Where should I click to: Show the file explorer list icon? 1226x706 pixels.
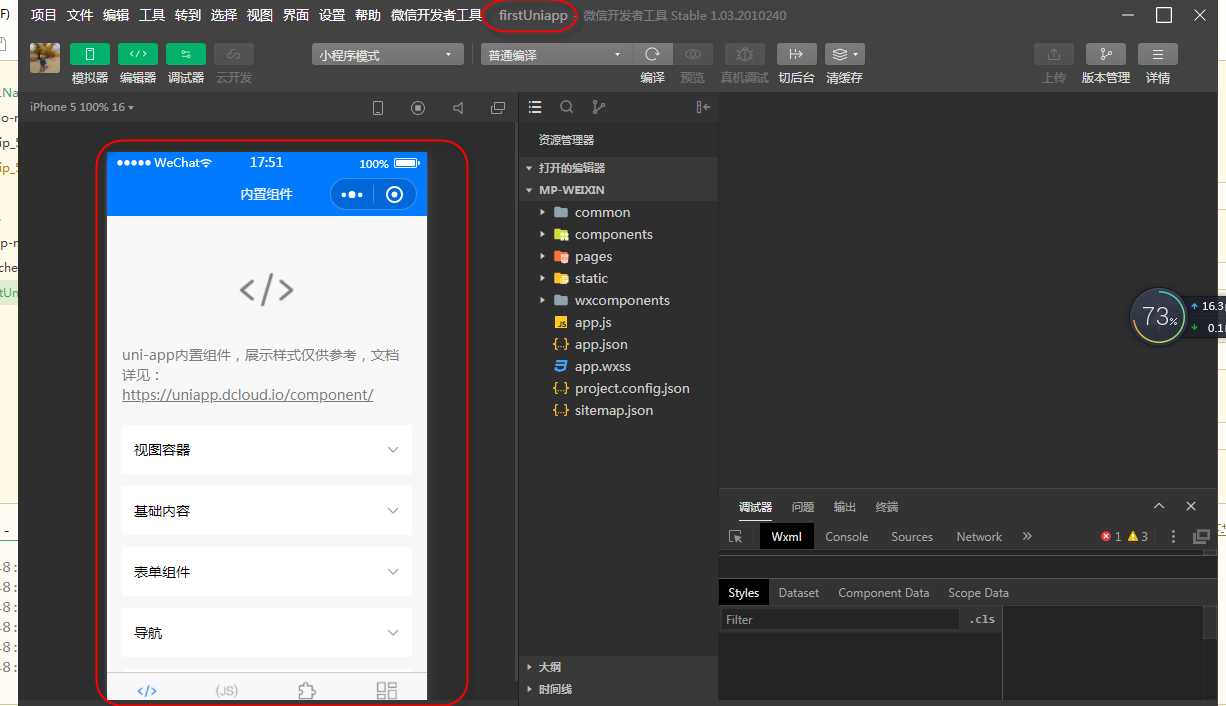click(x=535, y=107)
